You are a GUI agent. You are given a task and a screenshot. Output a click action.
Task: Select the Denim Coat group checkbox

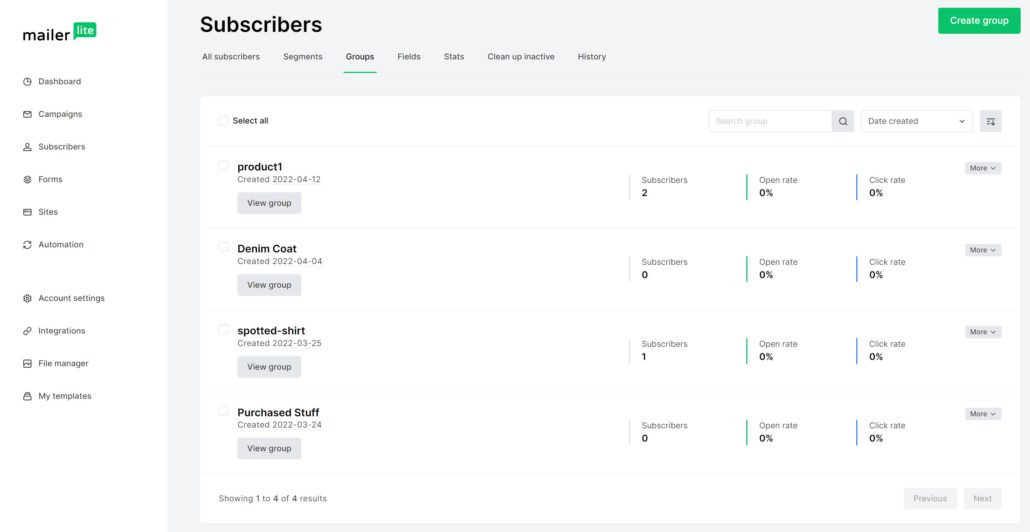point(223,246)
